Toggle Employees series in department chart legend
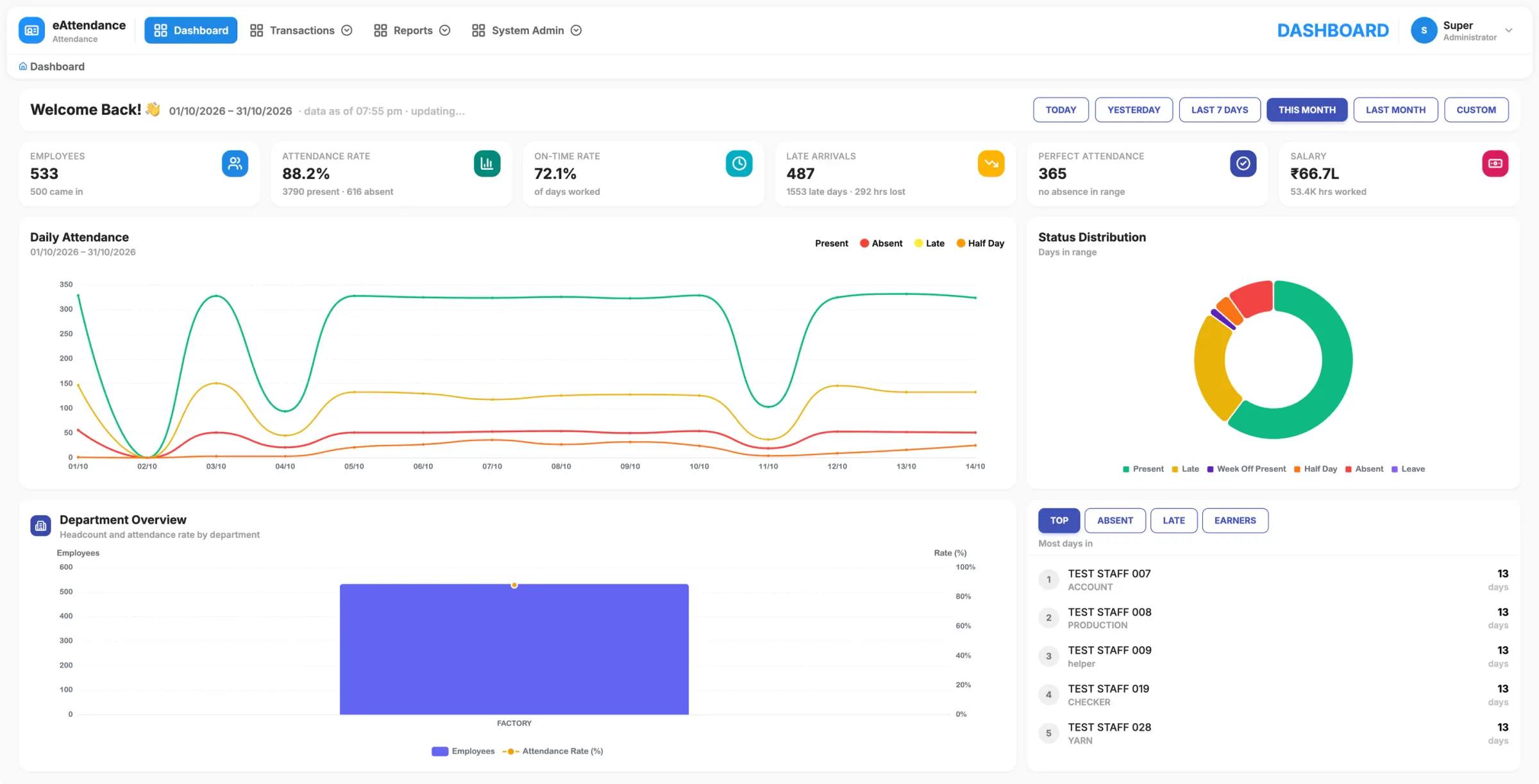The height and width of the screenshot is (784, 1539). [x=463, y=751]
